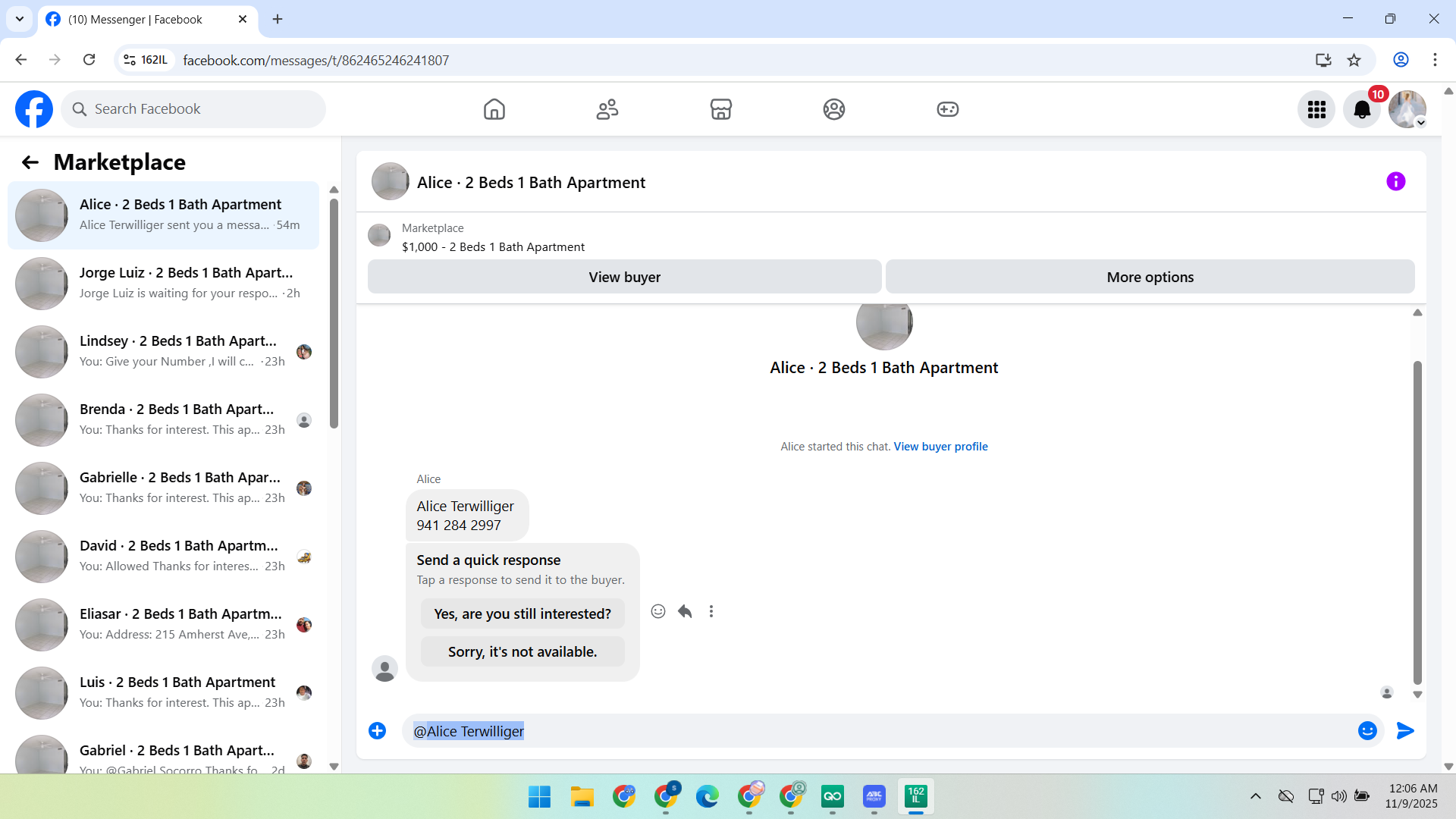Open the Marketplace storefront icon
The image size is (1456, 819).
point(720,109)
